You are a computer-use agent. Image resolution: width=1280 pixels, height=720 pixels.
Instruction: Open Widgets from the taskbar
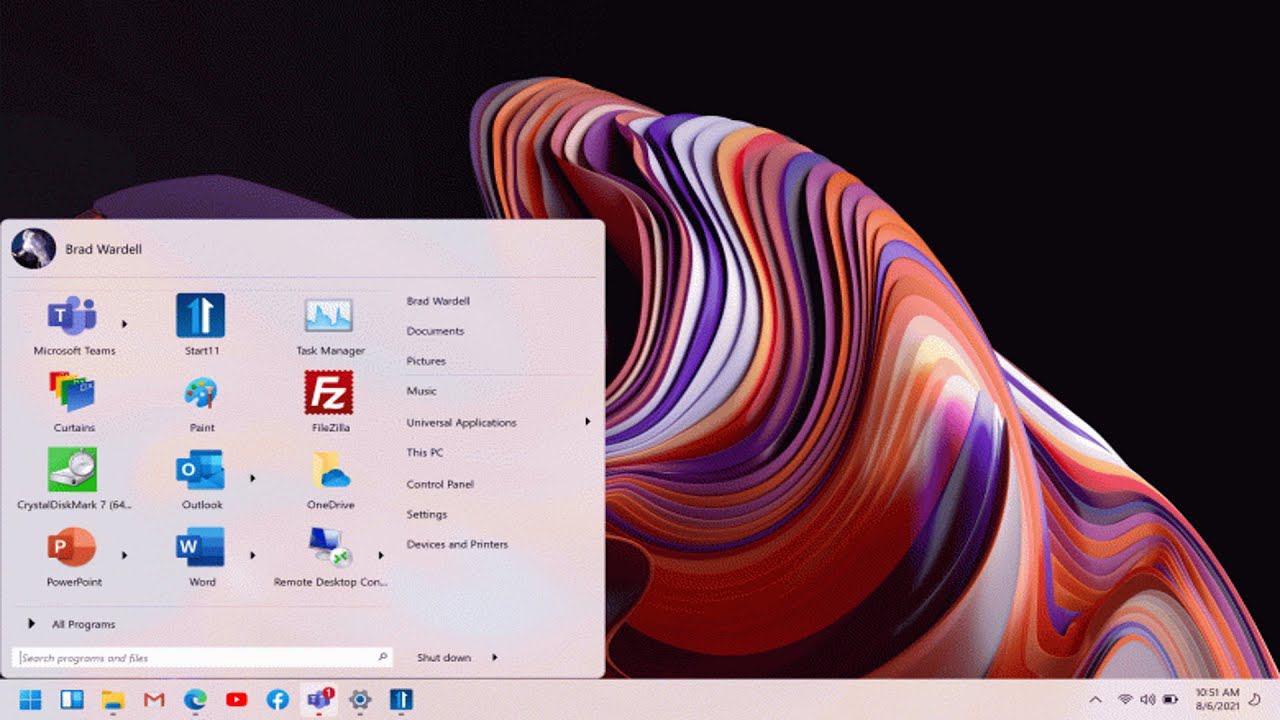pyautogui.click(x=72, y=699)
